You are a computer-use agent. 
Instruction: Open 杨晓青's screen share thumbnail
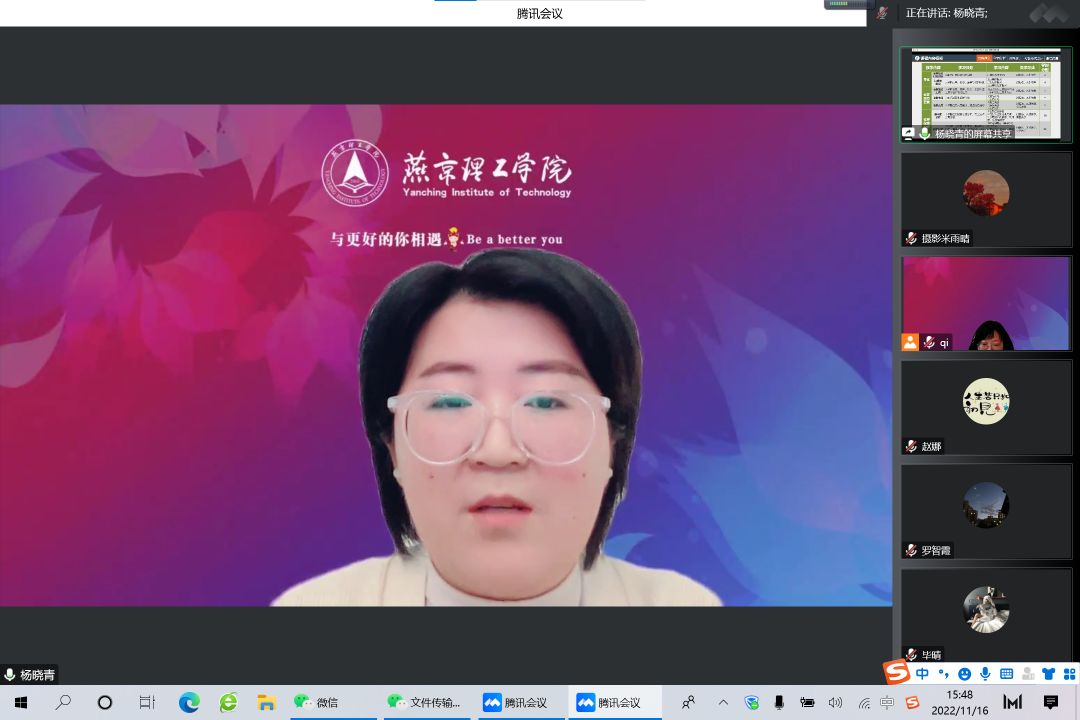(x=986, y=94)
